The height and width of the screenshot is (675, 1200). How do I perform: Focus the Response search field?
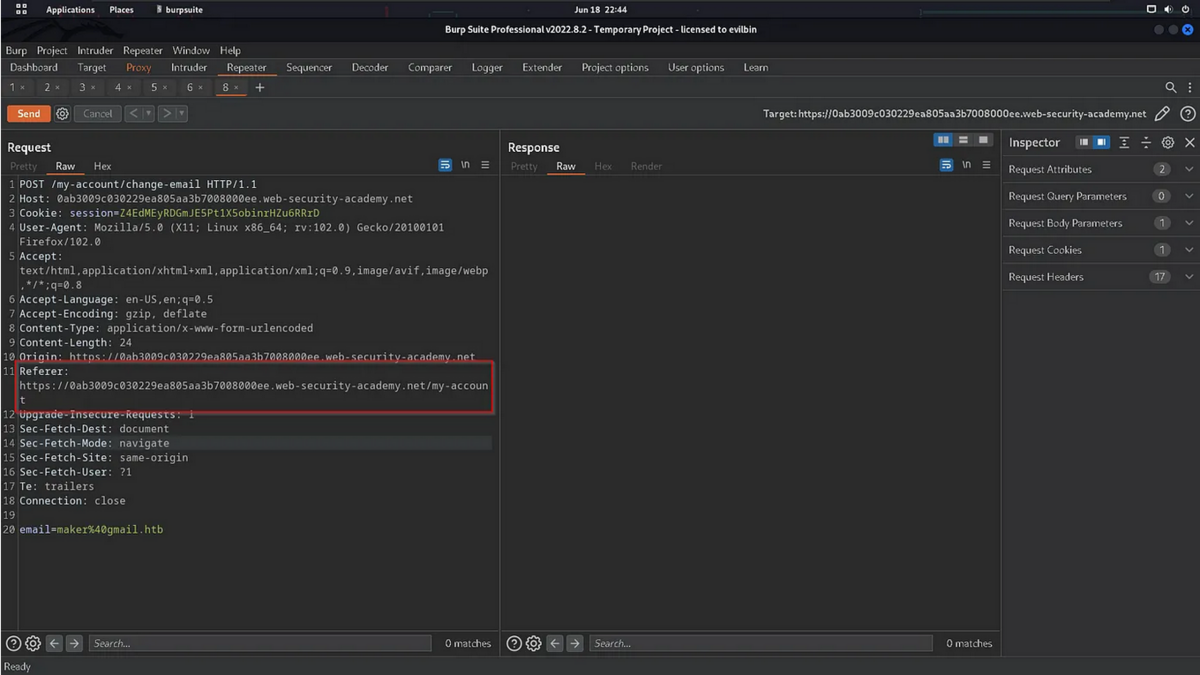761,643
